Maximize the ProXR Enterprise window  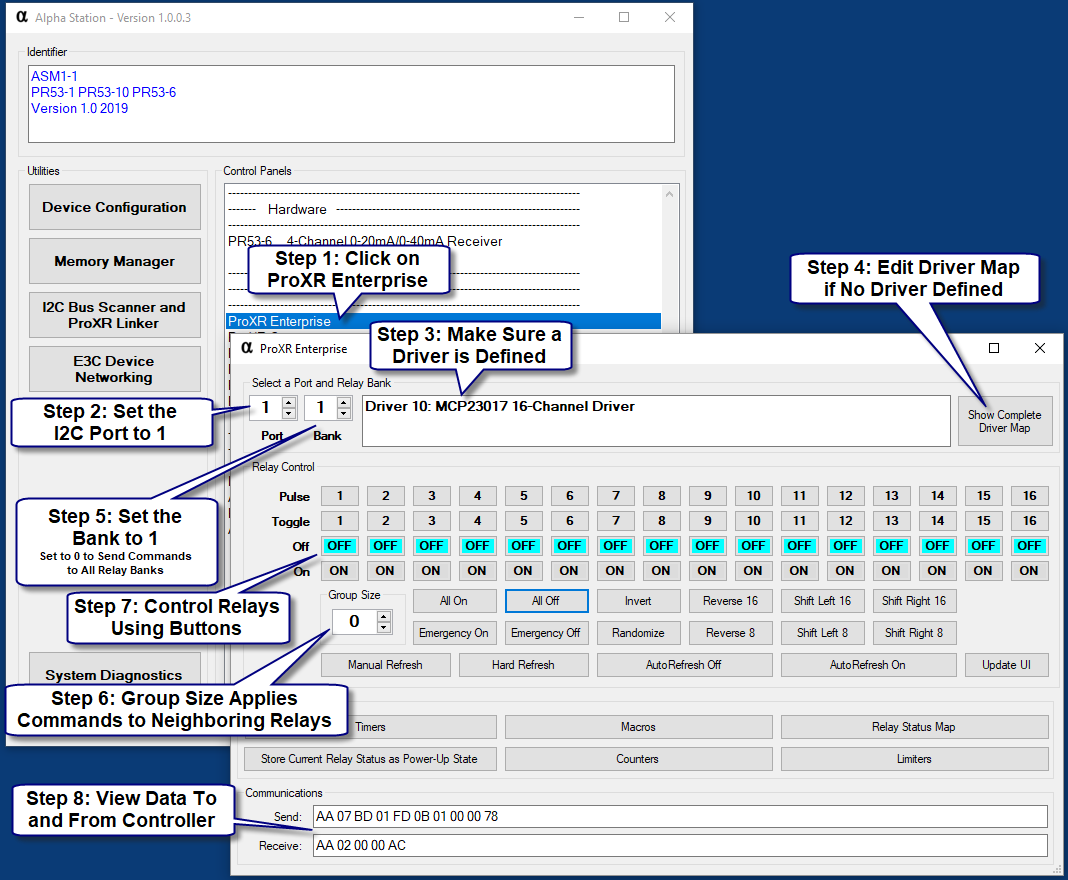click(x=994, y=348)
